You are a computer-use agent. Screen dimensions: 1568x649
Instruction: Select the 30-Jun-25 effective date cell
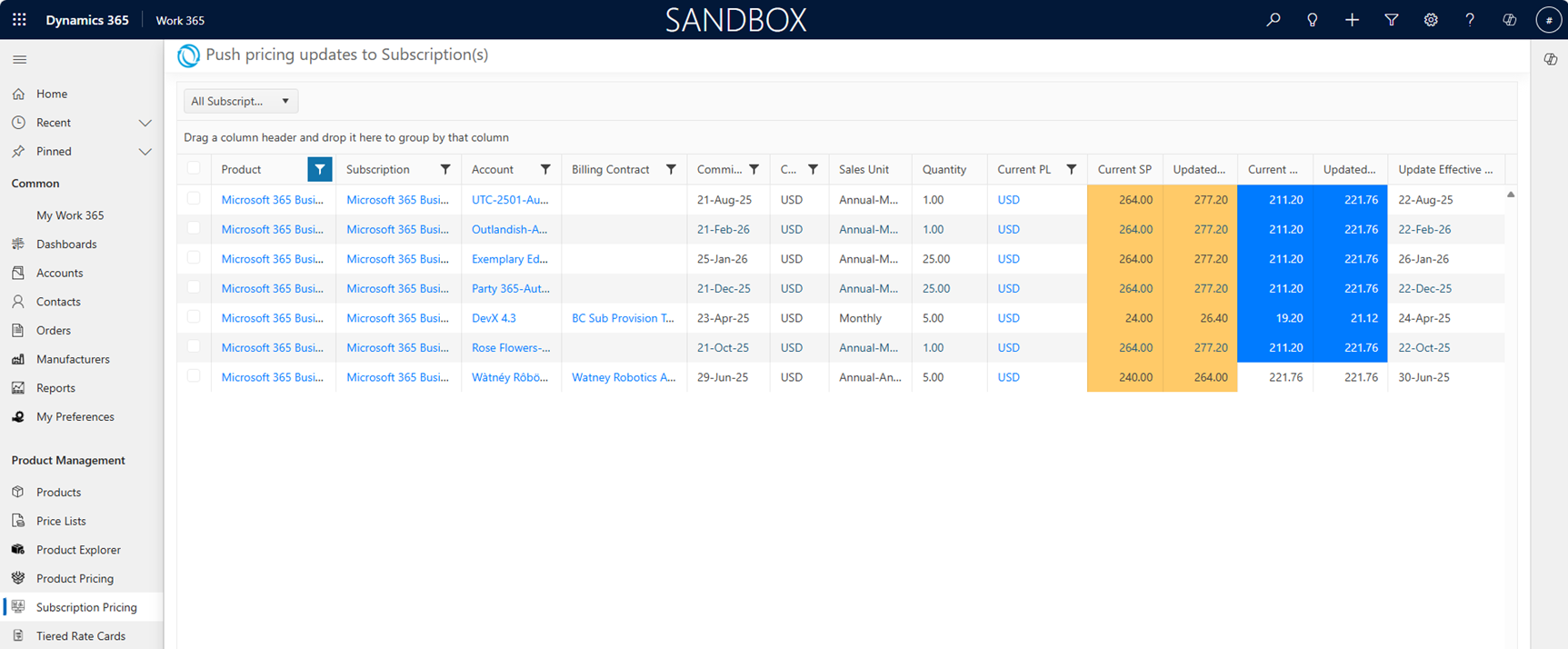(1445, 377)
